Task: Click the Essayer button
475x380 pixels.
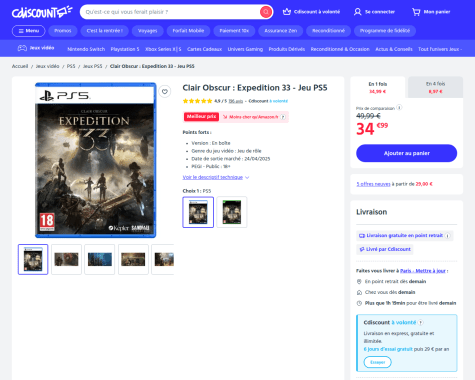Action: coord(377,362)
